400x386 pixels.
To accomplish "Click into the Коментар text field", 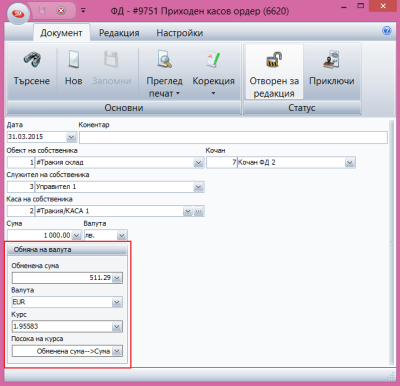I will [233, 137].
